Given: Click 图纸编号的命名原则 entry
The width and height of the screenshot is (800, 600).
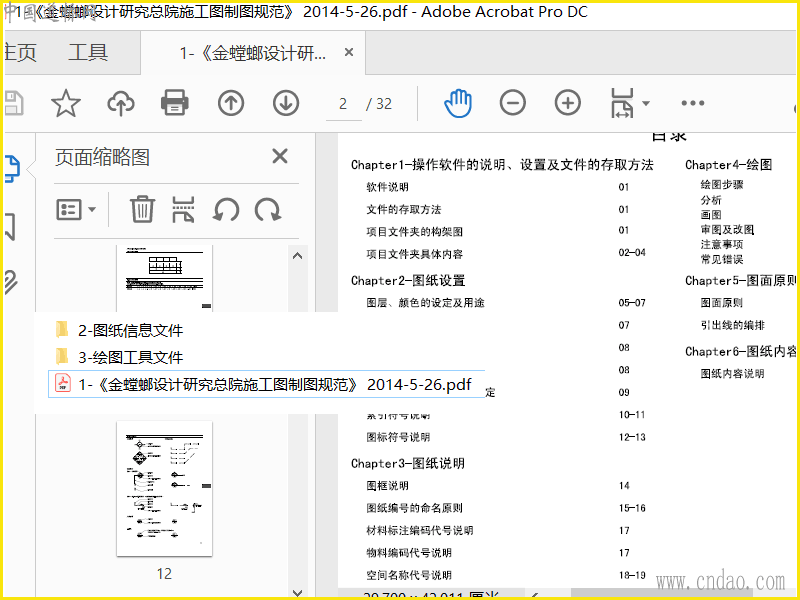Looking at the screenshot, I should click(414, 508).
